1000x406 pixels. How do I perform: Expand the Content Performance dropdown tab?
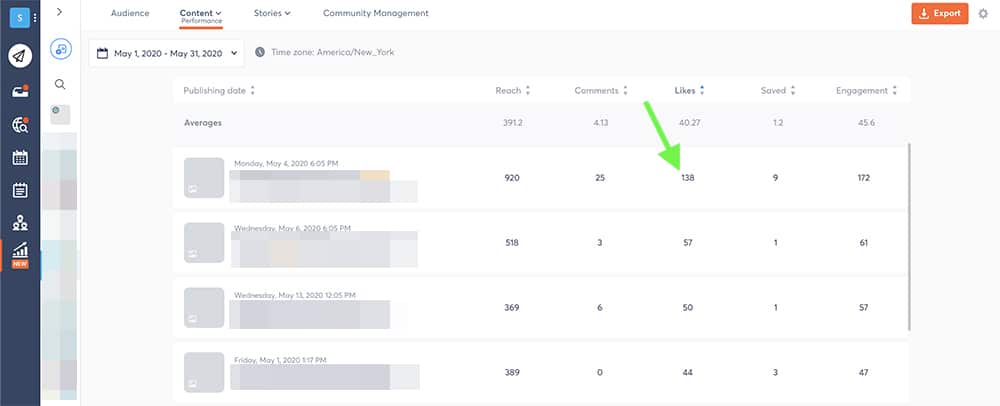coord(201,14)
